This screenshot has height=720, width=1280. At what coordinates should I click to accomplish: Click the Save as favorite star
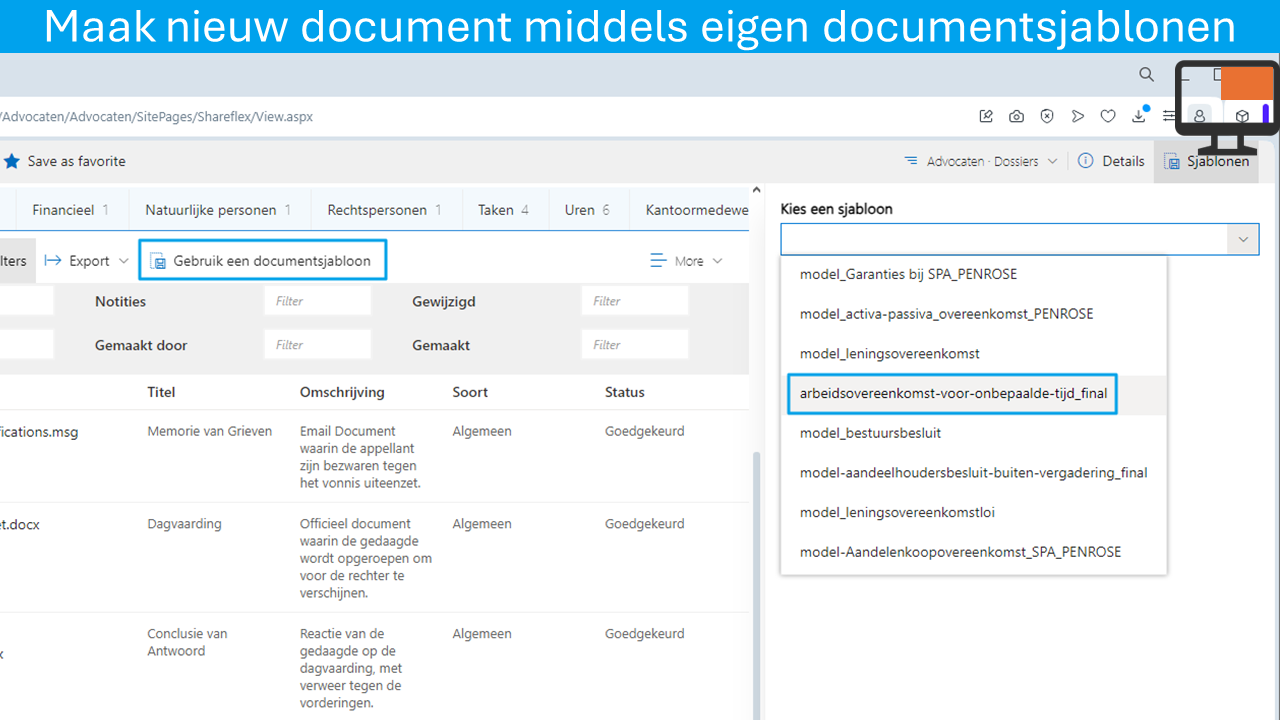coord(12,161)
